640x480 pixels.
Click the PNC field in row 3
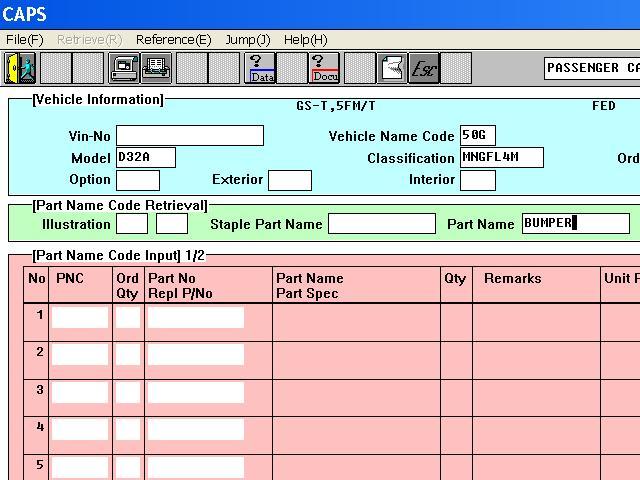(80, 392)
